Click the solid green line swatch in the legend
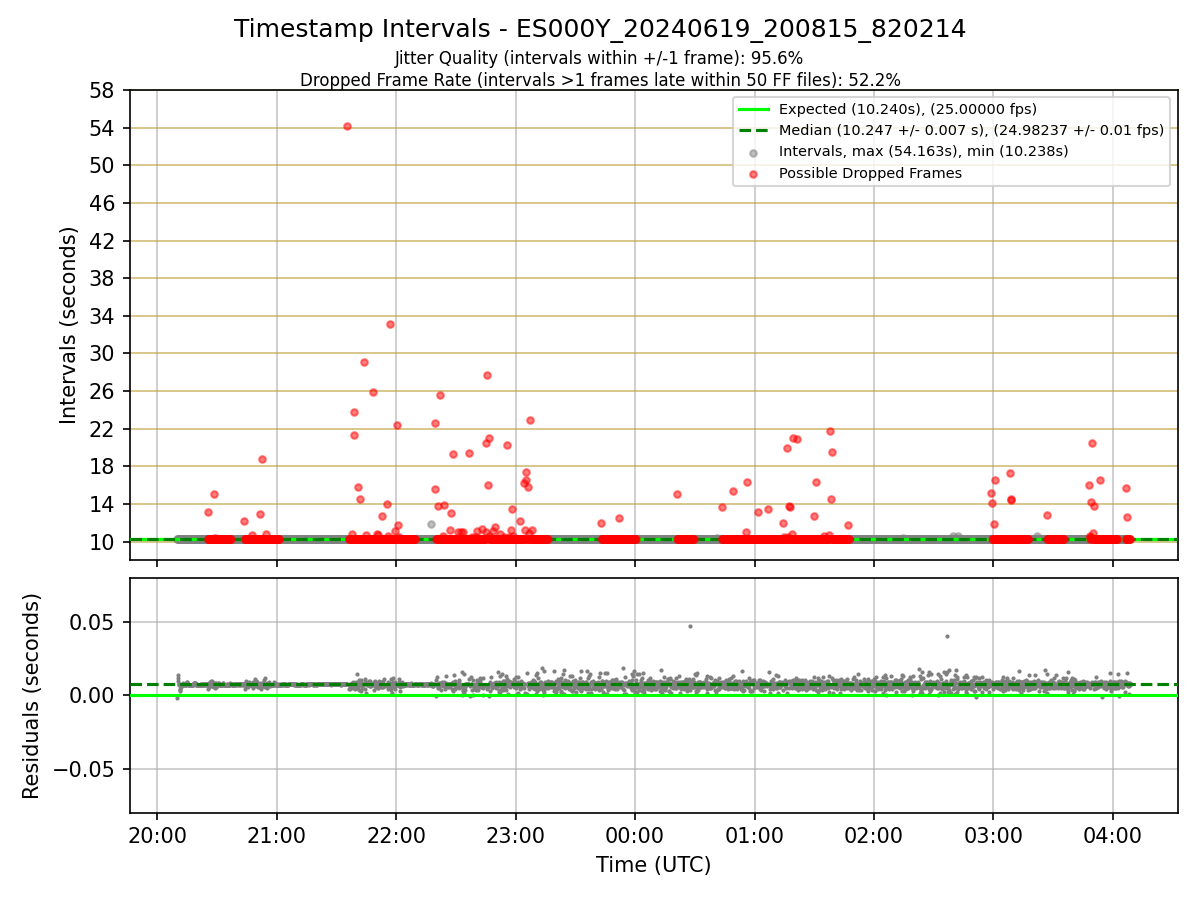Image resolution: width=1200 pixels, height=900 pixels. 753,109
